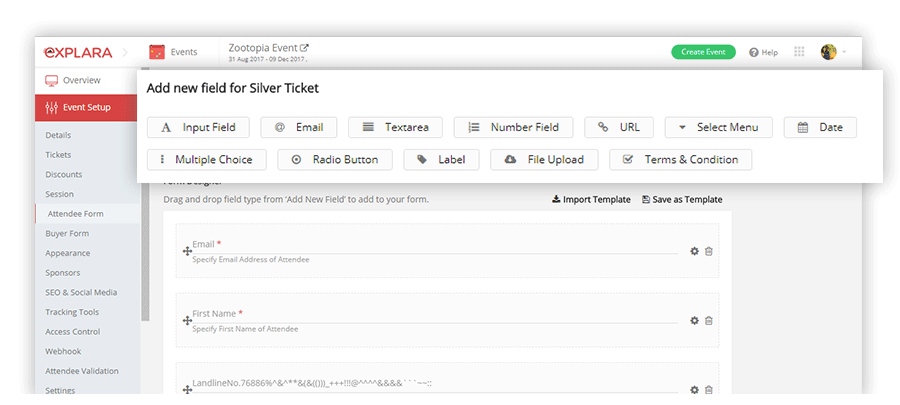This screenshot has width=900, height=405.
Task: Select Attendee Form sidebar item
Action: coord(87,214)
